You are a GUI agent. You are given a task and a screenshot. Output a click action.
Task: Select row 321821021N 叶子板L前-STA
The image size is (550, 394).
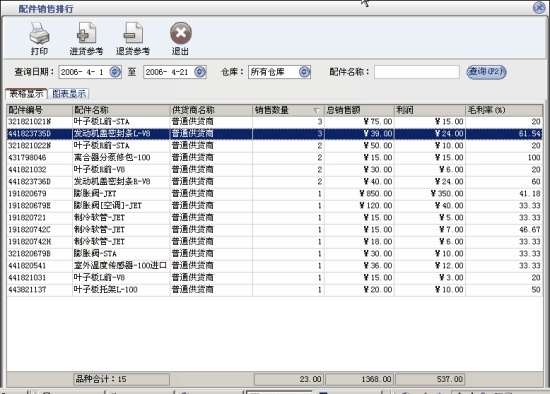[274, 122]
